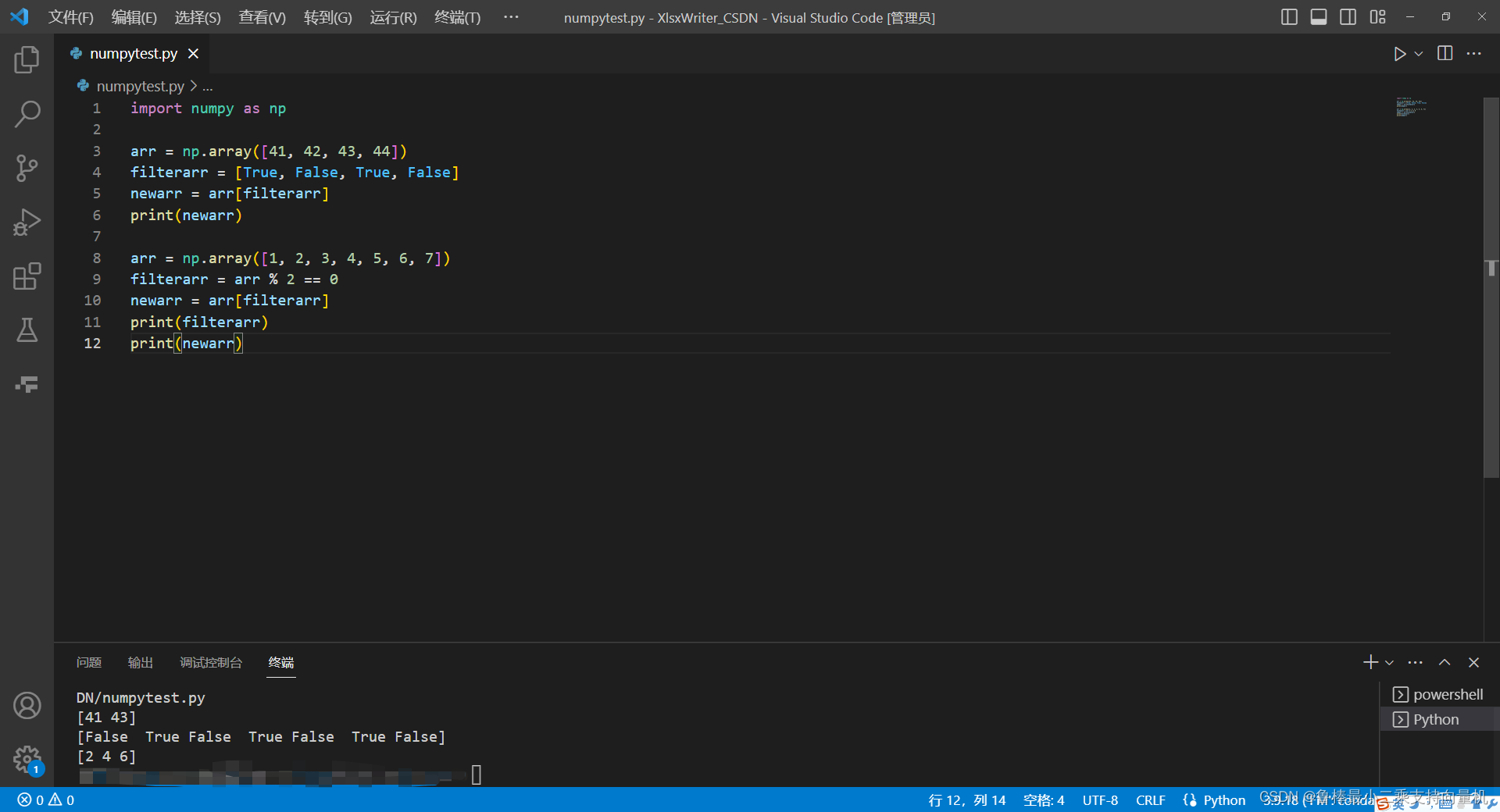Open Run and Debug view
The width and height of the screenshot is (1500, 812).
click(x=27, y=222)
